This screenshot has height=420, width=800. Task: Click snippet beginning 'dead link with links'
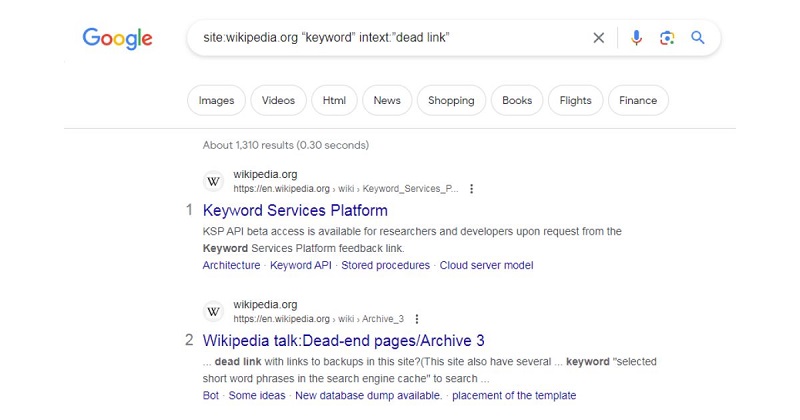(x=430, y=370)
